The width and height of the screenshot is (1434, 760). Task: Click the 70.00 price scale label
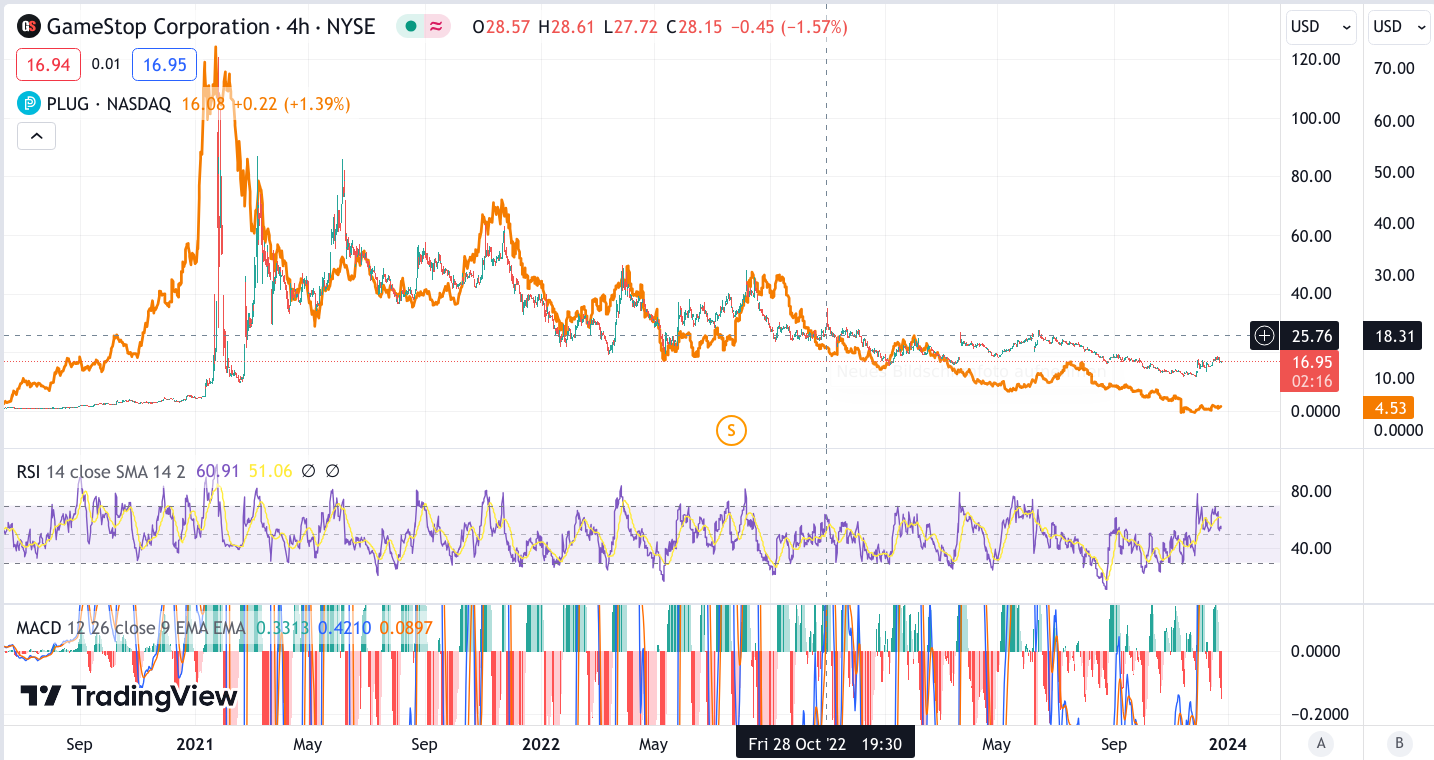[x=1394, y=68]
